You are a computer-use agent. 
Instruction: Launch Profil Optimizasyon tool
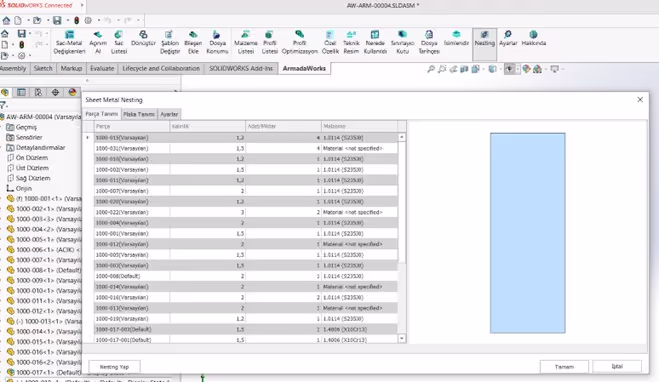tap(300, 42)
